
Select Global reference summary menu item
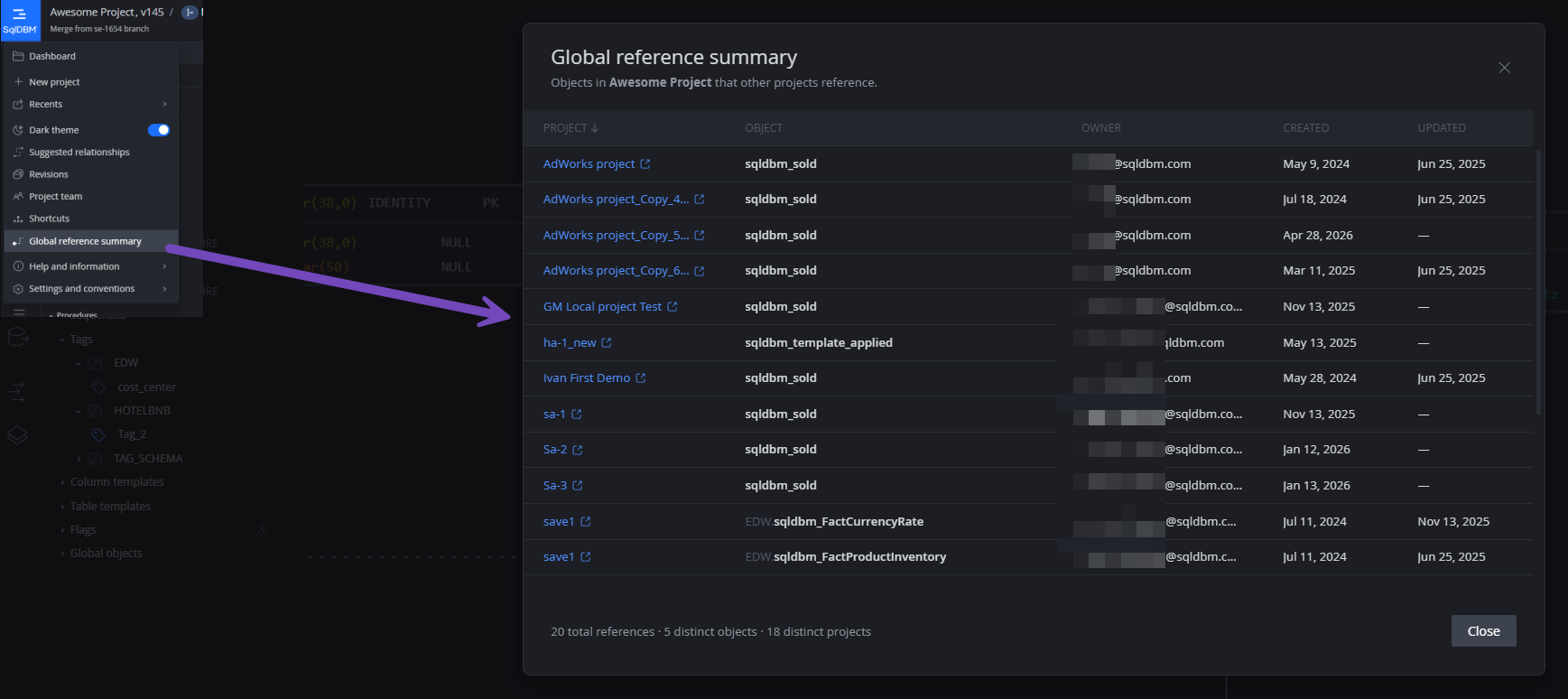[91, 241]
